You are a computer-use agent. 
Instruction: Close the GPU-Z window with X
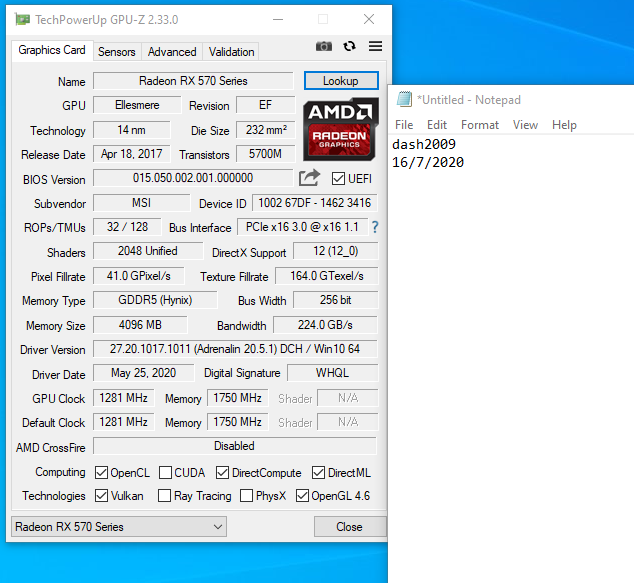click(368, 19)
